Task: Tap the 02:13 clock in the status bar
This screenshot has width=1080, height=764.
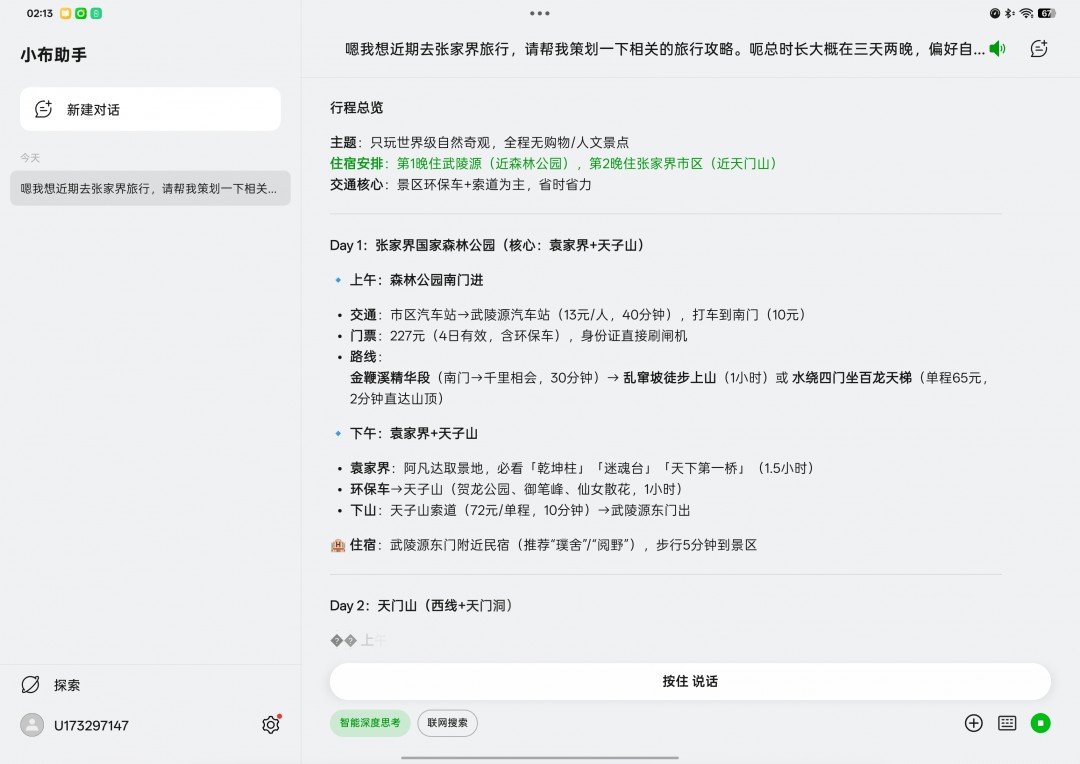Action: pyautogui.click(x=39, y=13)
